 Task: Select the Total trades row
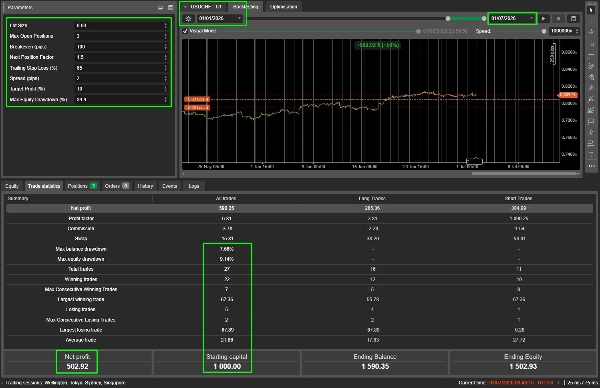click(299, 269)
